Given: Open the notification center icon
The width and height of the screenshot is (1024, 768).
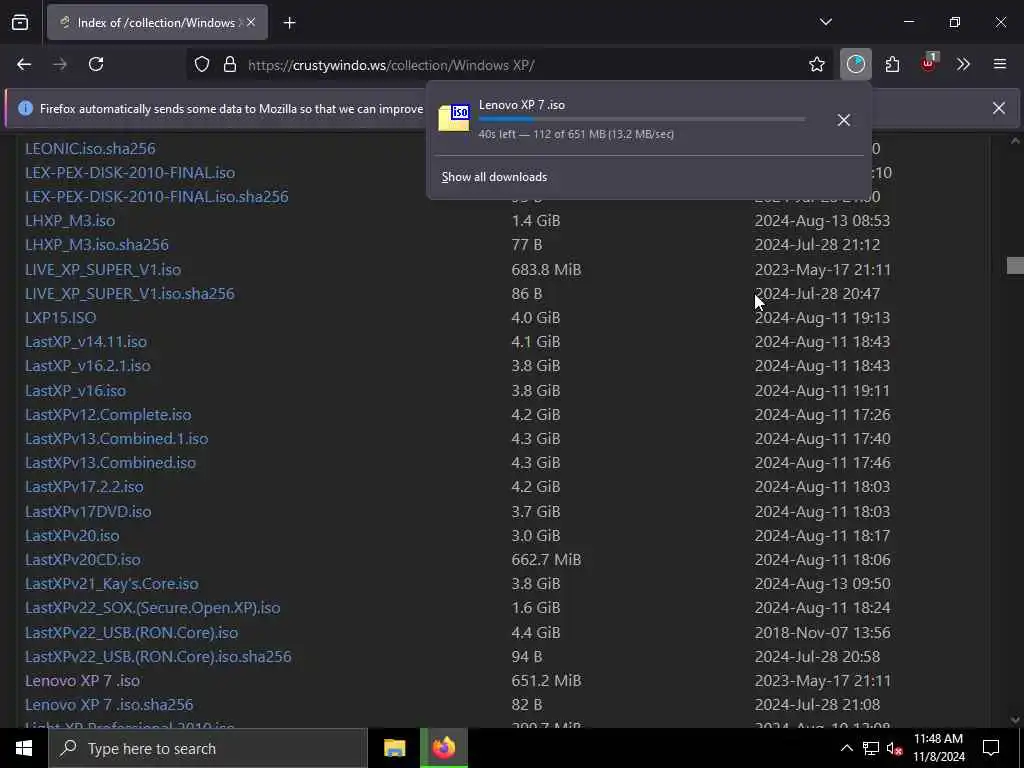Looking at the screenshot, I should pos(991,748).
